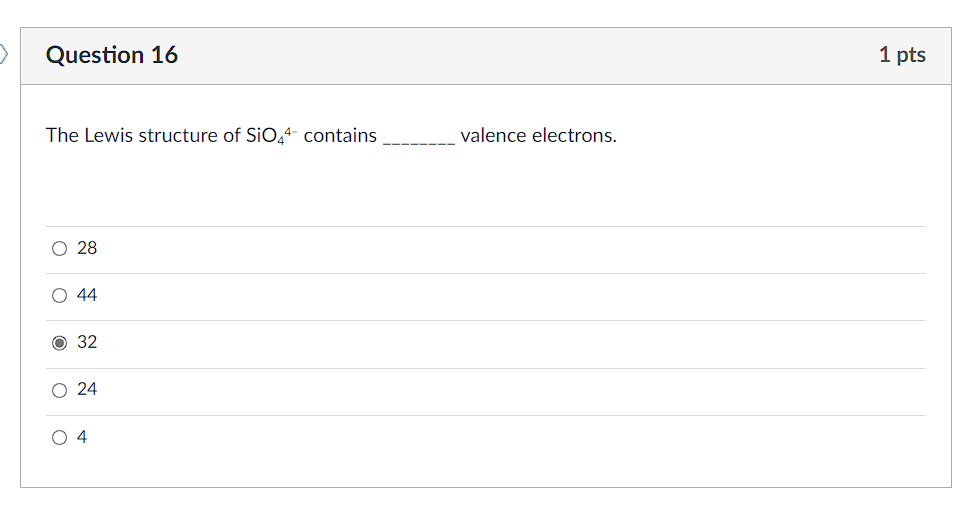The image size is (978, 524).
Task: Choose the 44 radio button
Action: (60, 295)
